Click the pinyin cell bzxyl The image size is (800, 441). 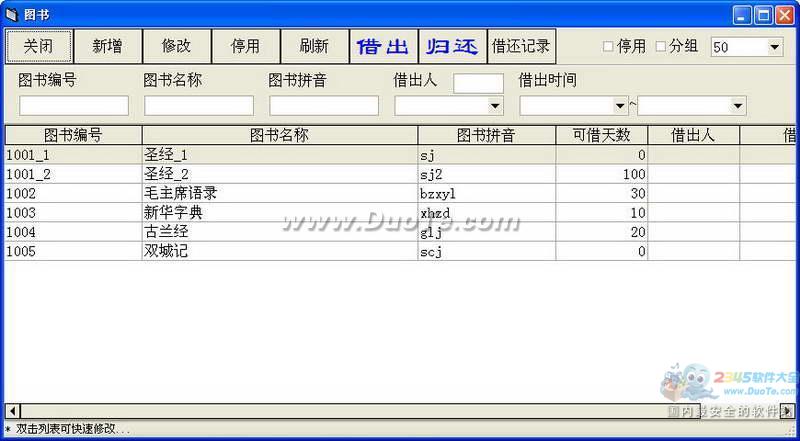pyautogui.click(x=487, y=193)
